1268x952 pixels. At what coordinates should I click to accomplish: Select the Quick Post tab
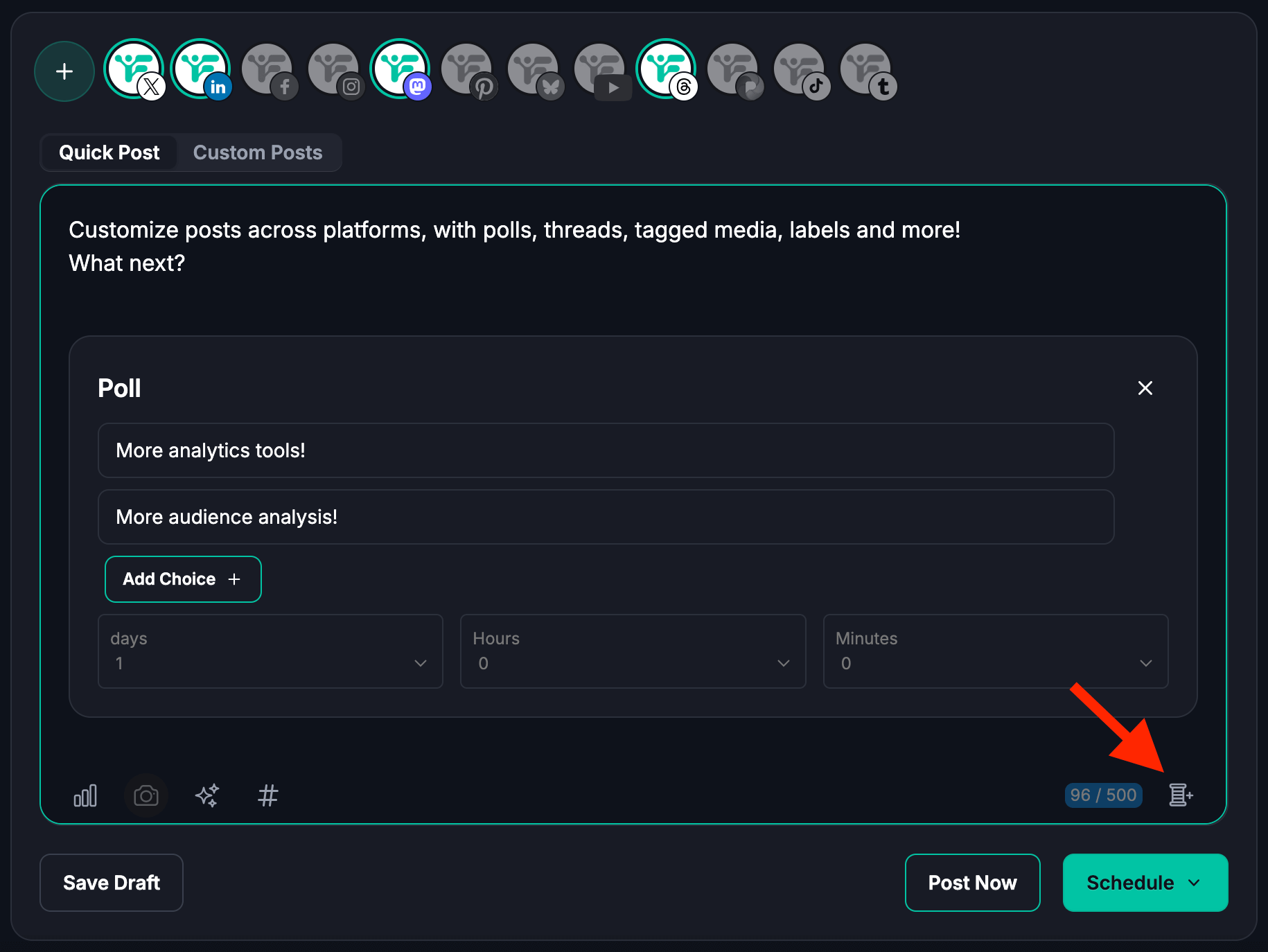(x=109, y=152)
